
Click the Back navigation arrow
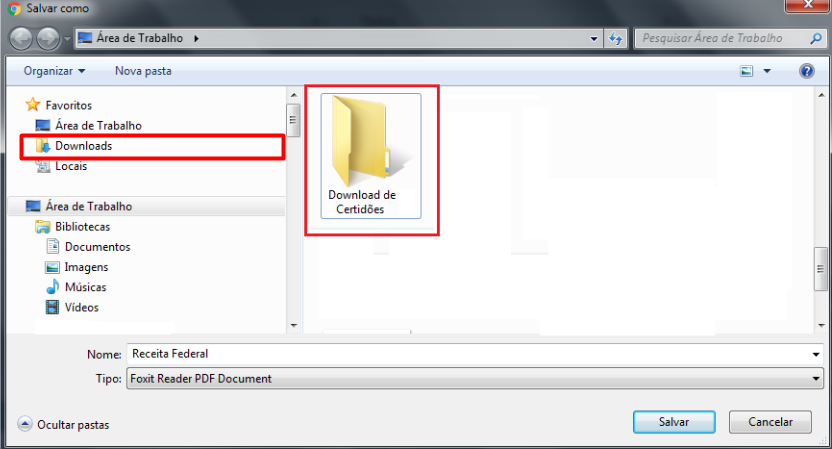click(21, 39)
